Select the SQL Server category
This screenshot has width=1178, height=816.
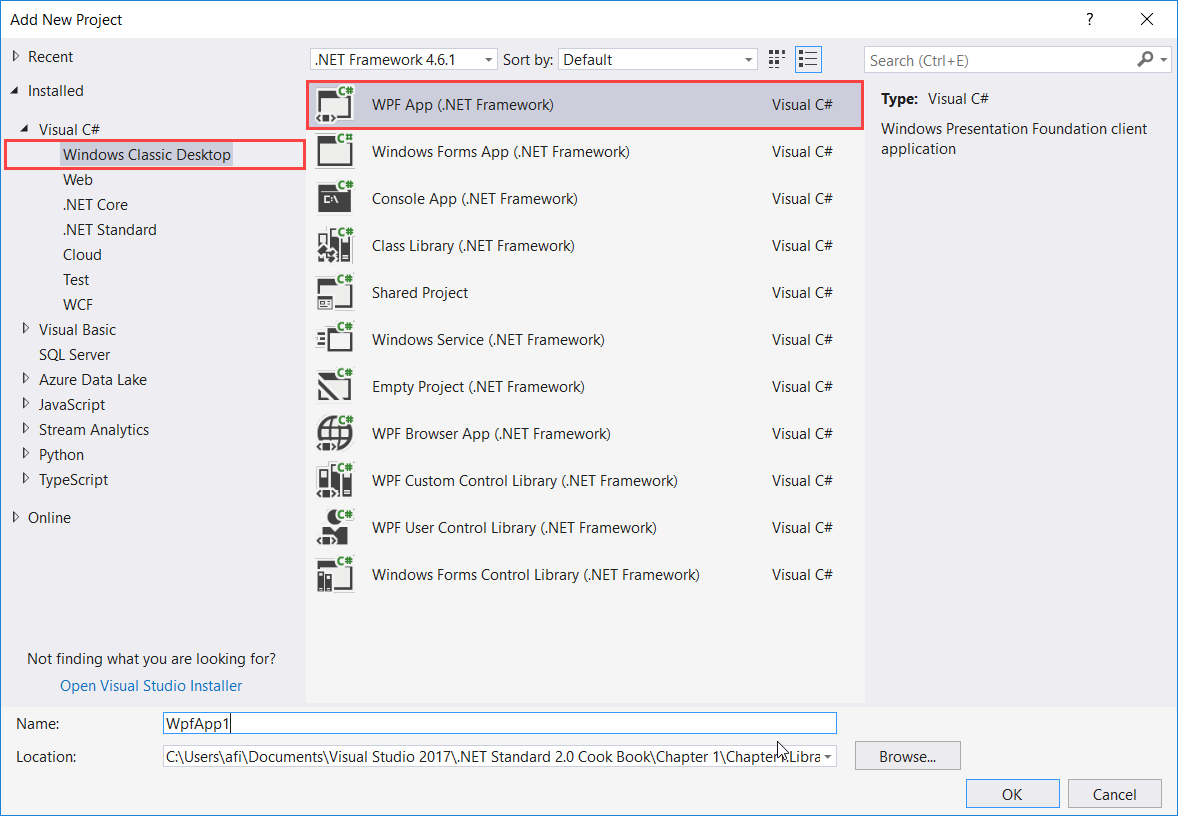74,355
